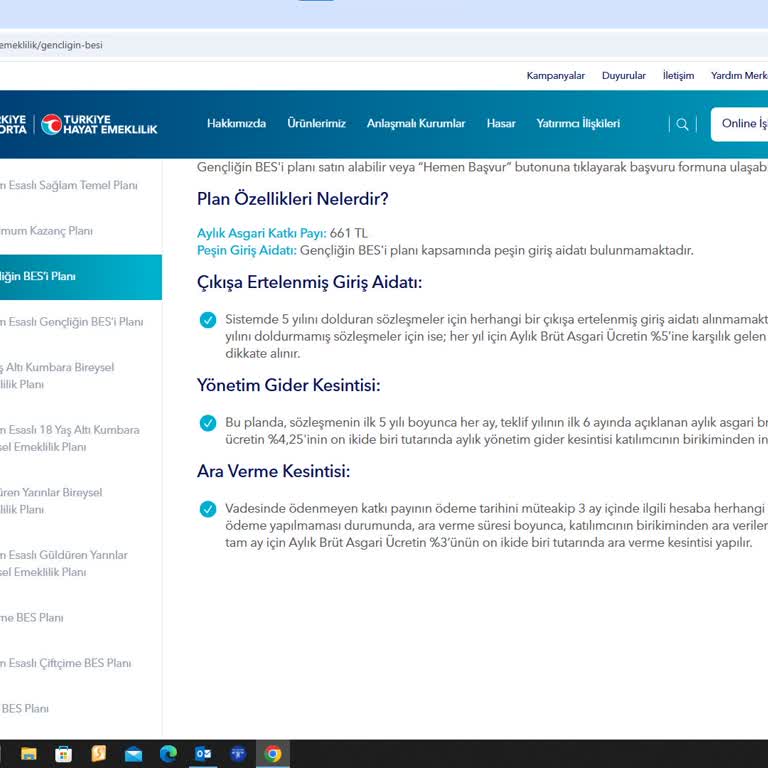768x768 pixels.
Task: Select the Kazanç Planı sidebar item
Action: tap(46, 231)
